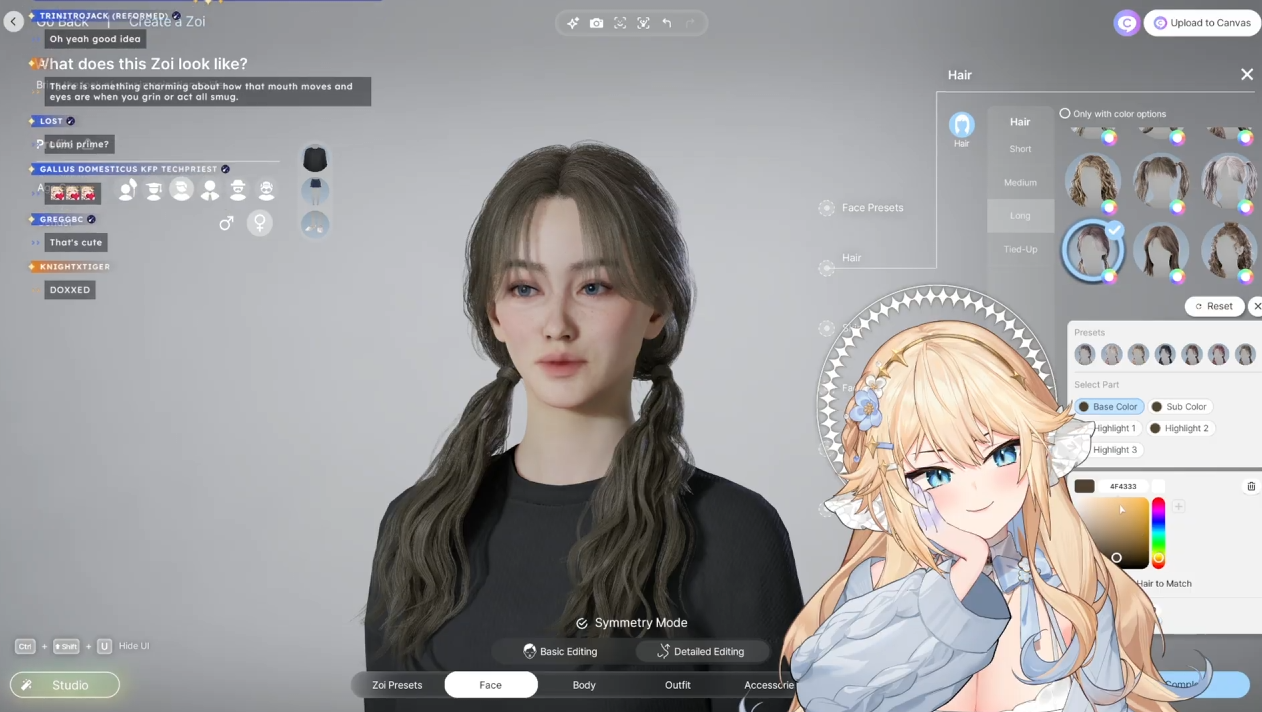Toggle Symmetry Mode

[x=632, y=623]
